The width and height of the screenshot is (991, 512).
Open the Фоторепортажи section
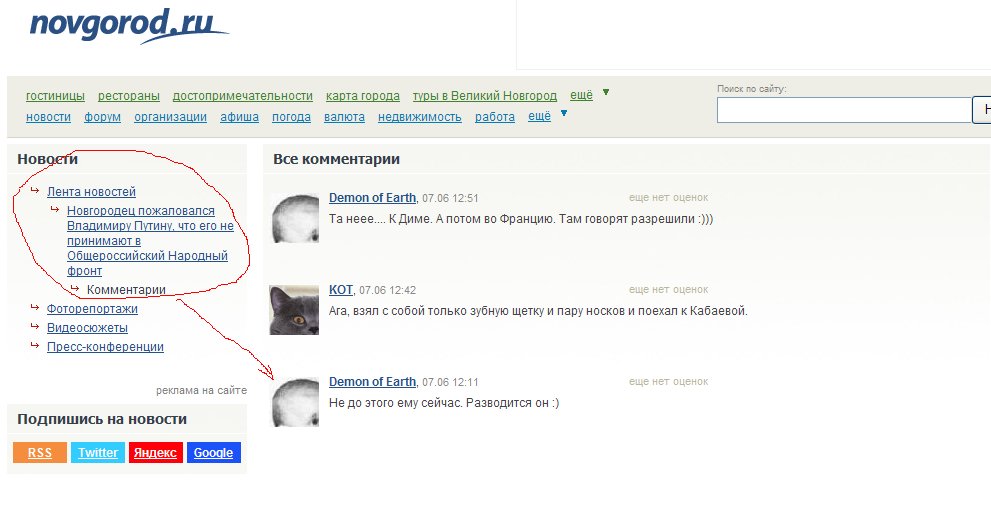(92, 308)
